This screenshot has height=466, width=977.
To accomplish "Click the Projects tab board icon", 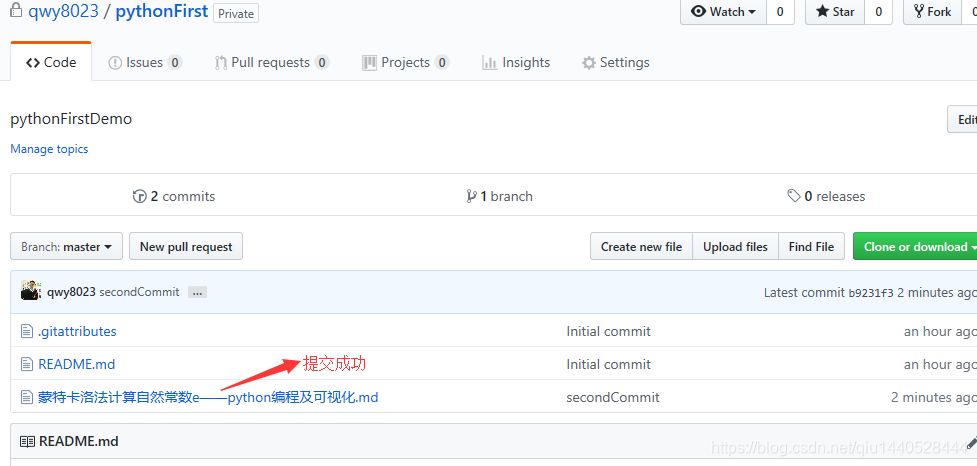I will [x=369, y=63].
